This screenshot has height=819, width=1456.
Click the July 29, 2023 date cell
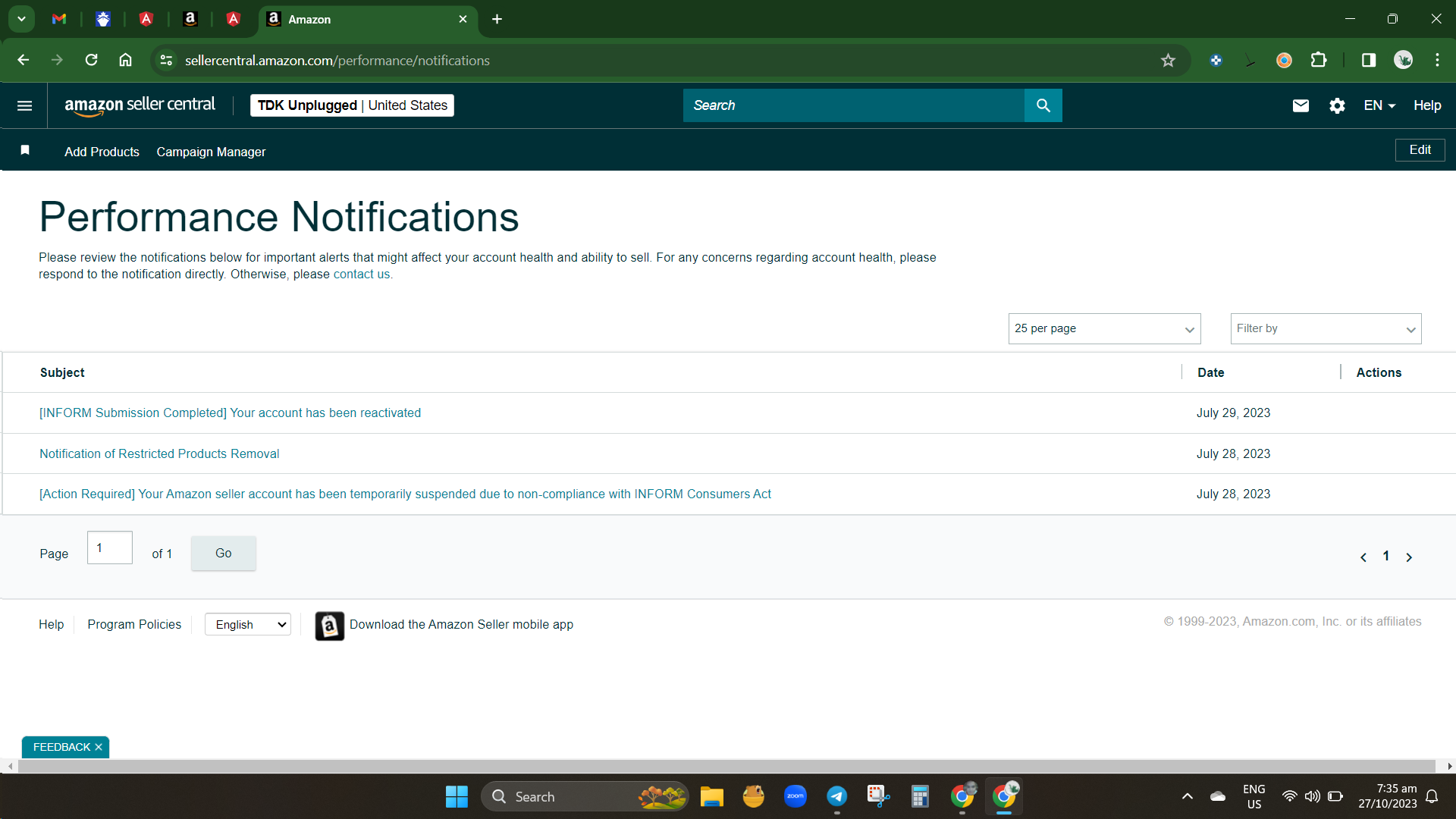point(1233,413)
